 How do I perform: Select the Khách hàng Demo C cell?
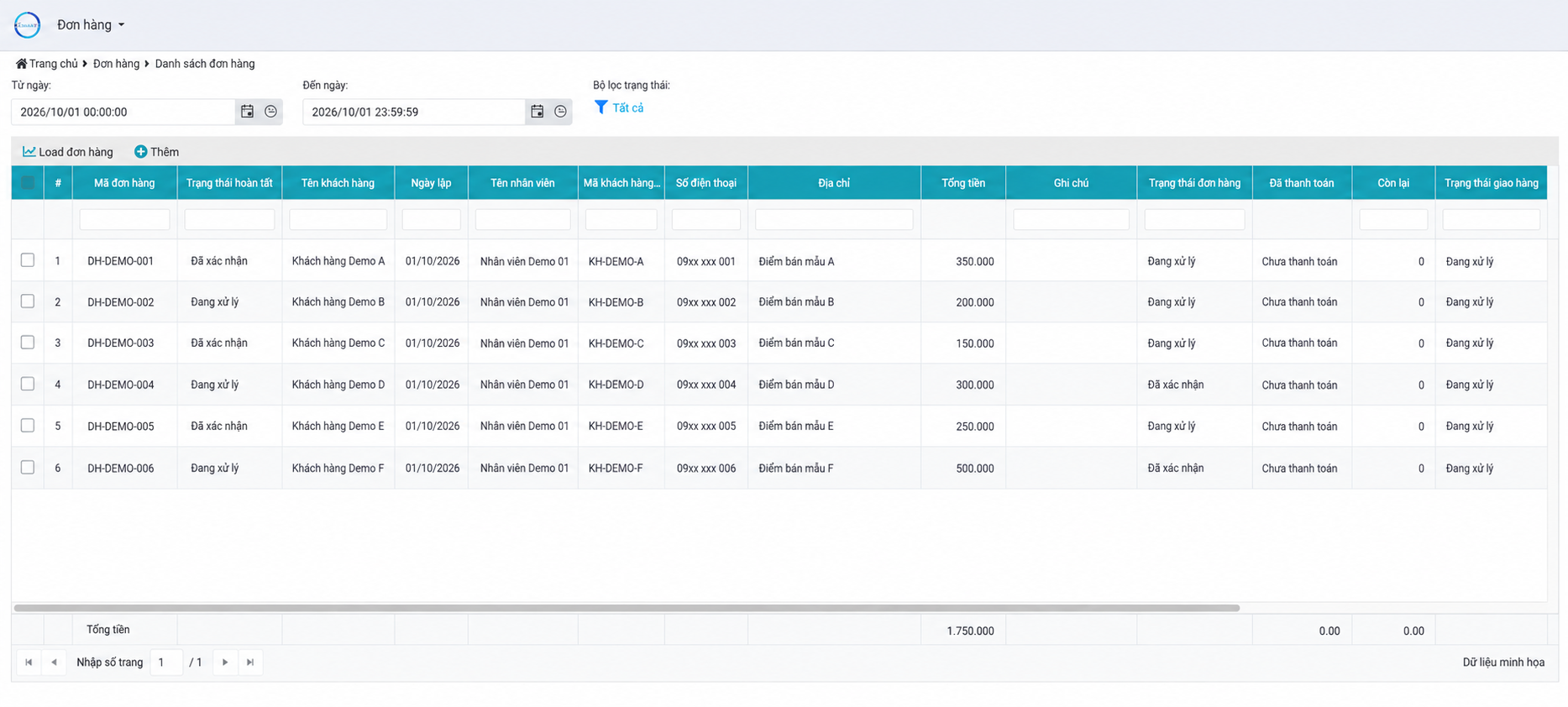[x=338, y=343]
